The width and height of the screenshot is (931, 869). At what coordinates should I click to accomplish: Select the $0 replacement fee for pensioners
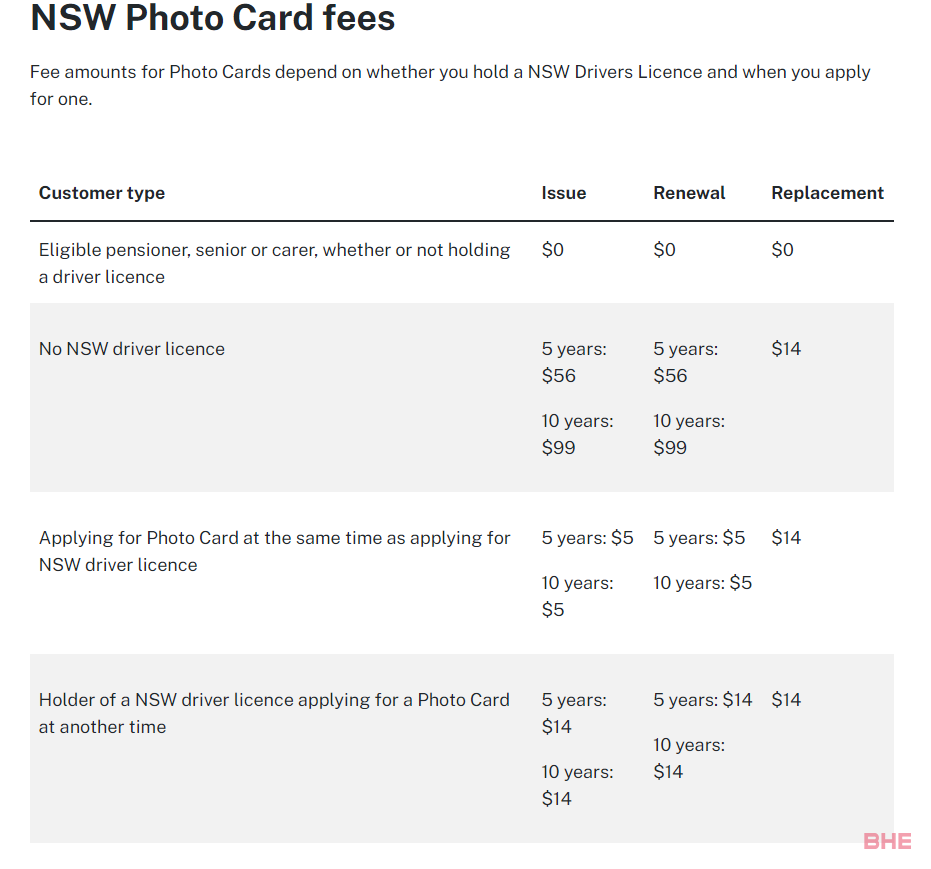[x=782, y=249]
